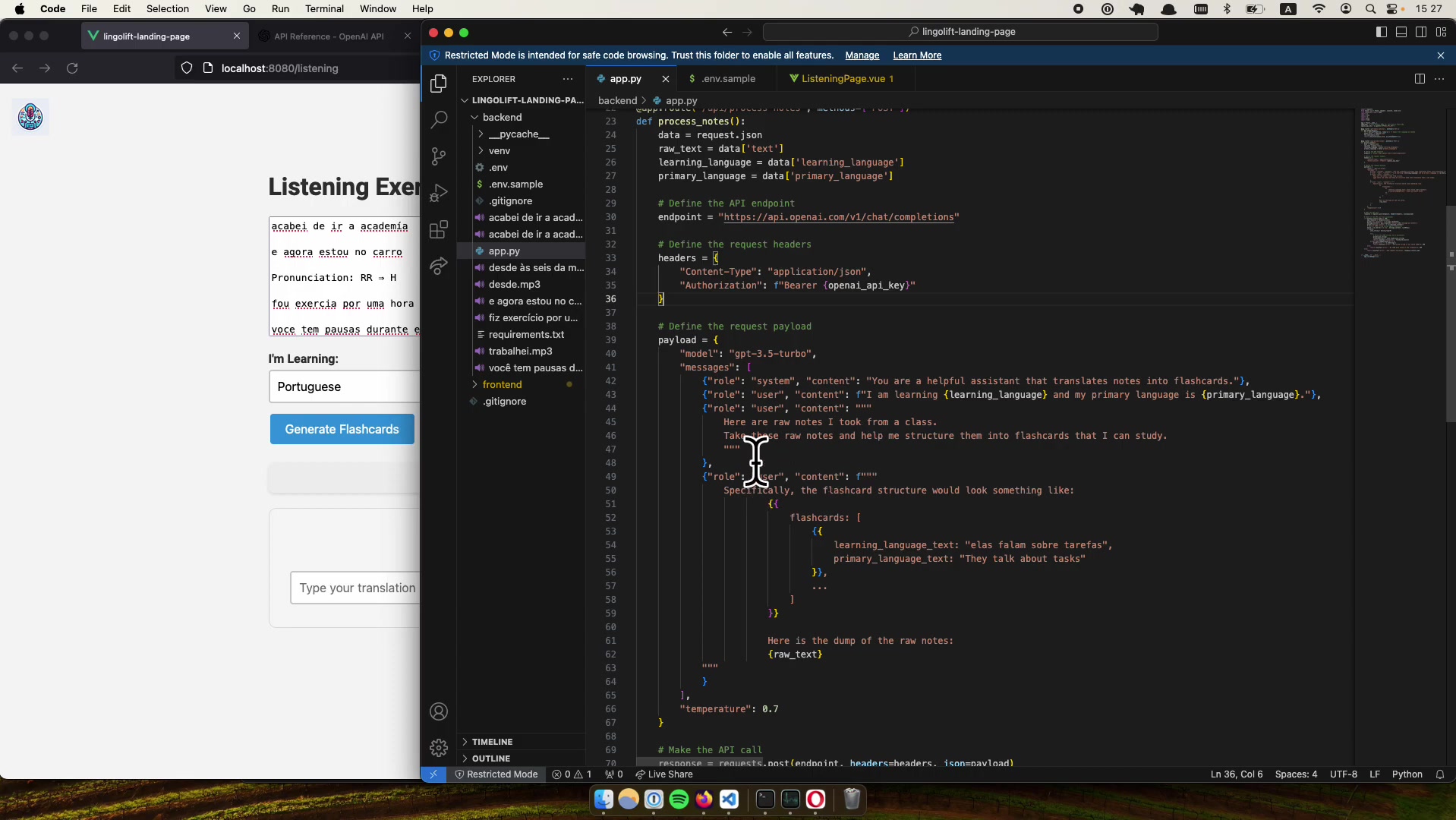Toggle the primary sidebar visibility
1456x820 pixels.
click(1380, 32)
